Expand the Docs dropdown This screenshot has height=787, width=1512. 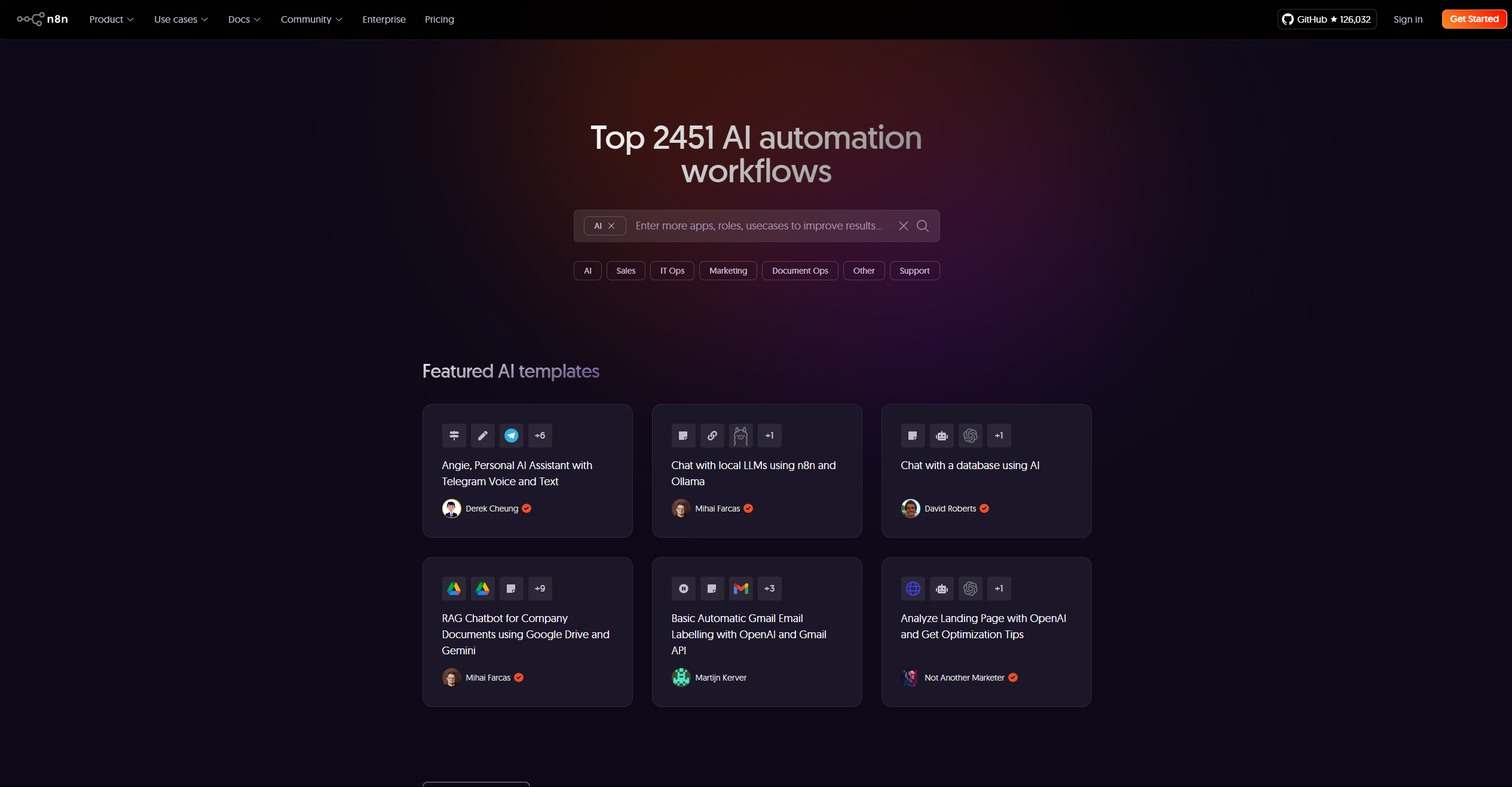coord(244,19)
